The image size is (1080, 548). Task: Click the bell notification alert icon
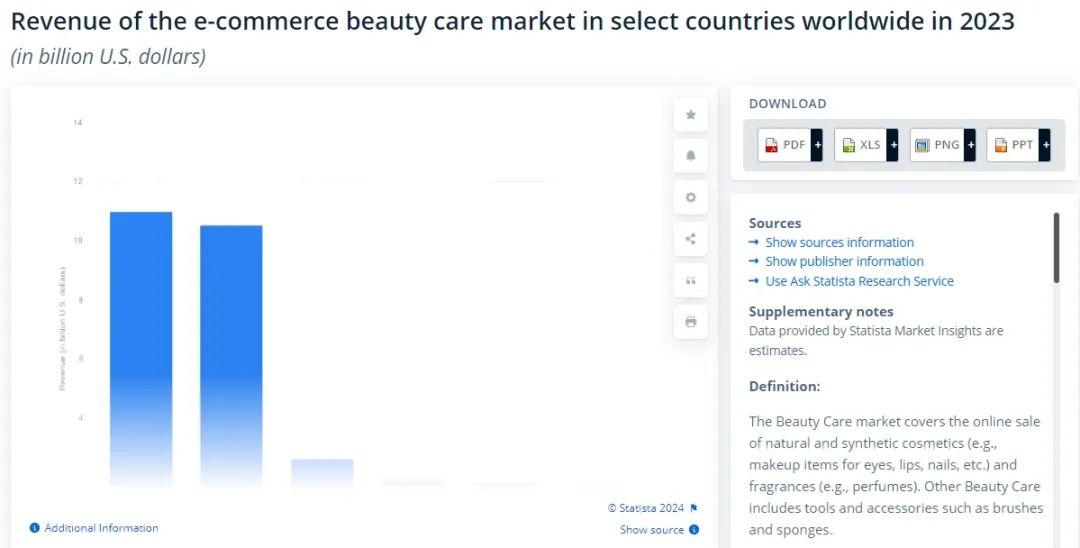[690, 156]
